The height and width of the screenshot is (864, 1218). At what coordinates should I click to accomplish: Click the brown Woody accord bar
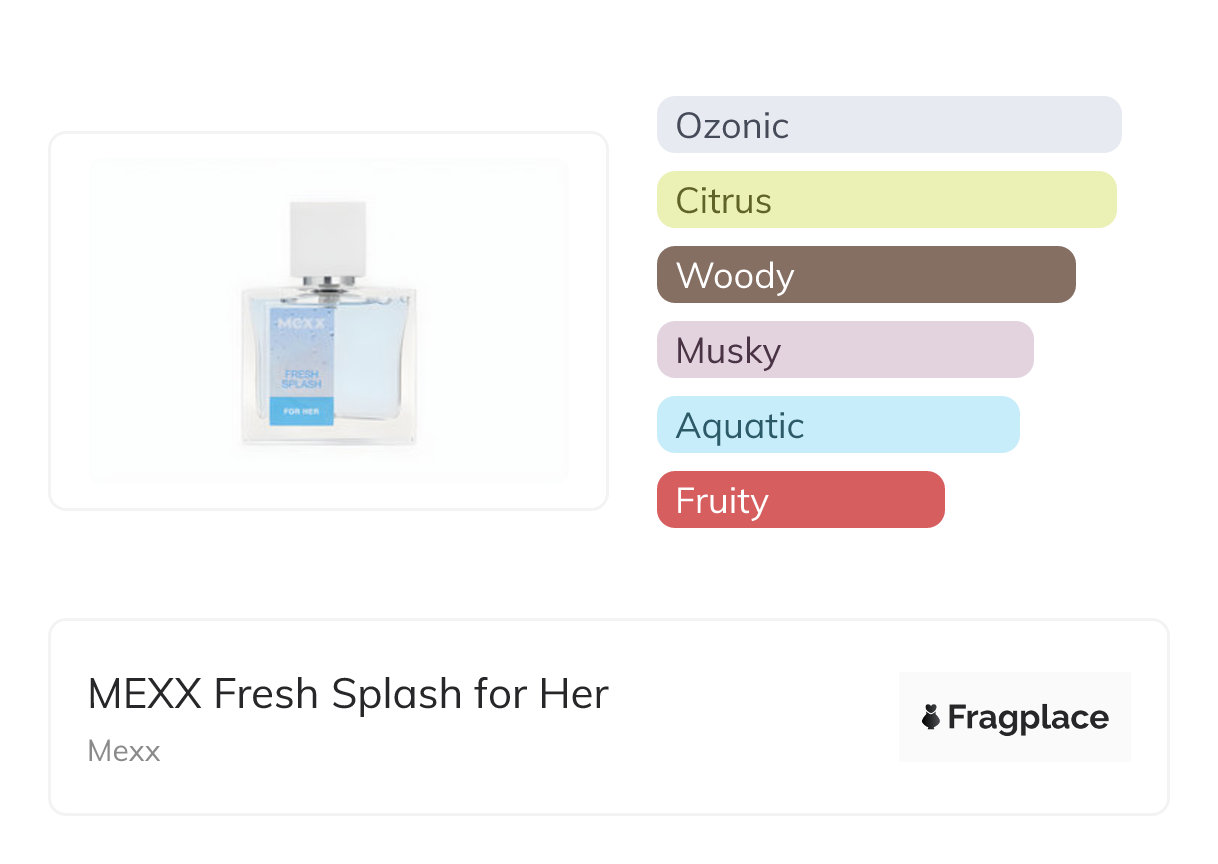coord(866,275)
